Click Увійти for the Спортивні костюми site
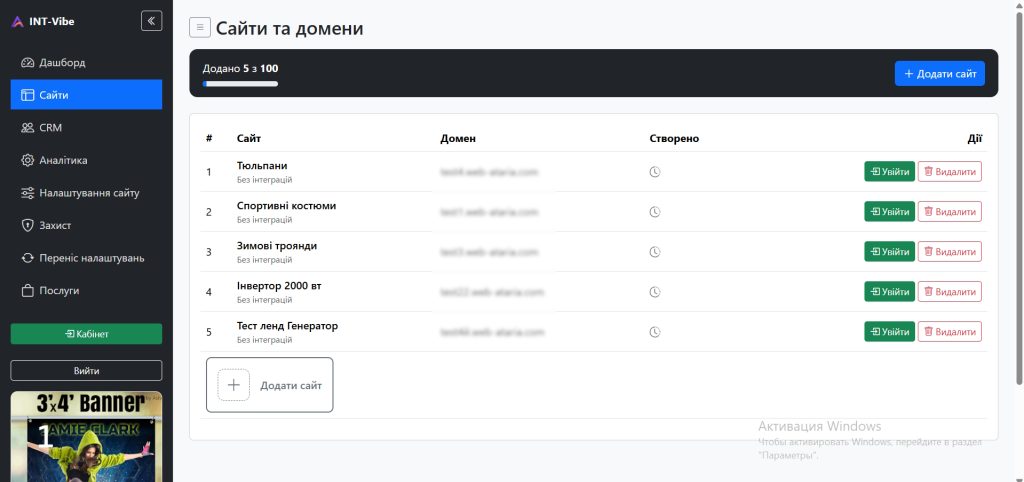The image size is (1024, 482). pos(889,212)
